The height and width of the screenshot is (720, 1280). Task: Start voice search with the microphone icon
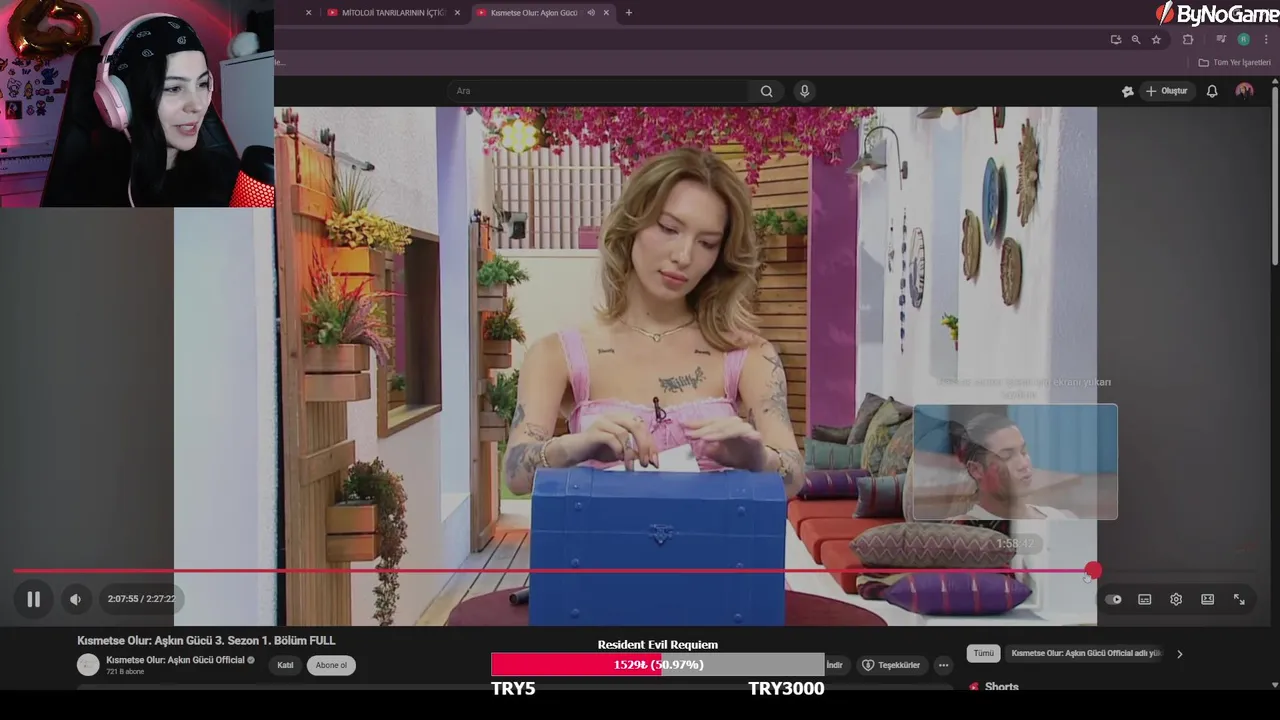click(804, 91)
